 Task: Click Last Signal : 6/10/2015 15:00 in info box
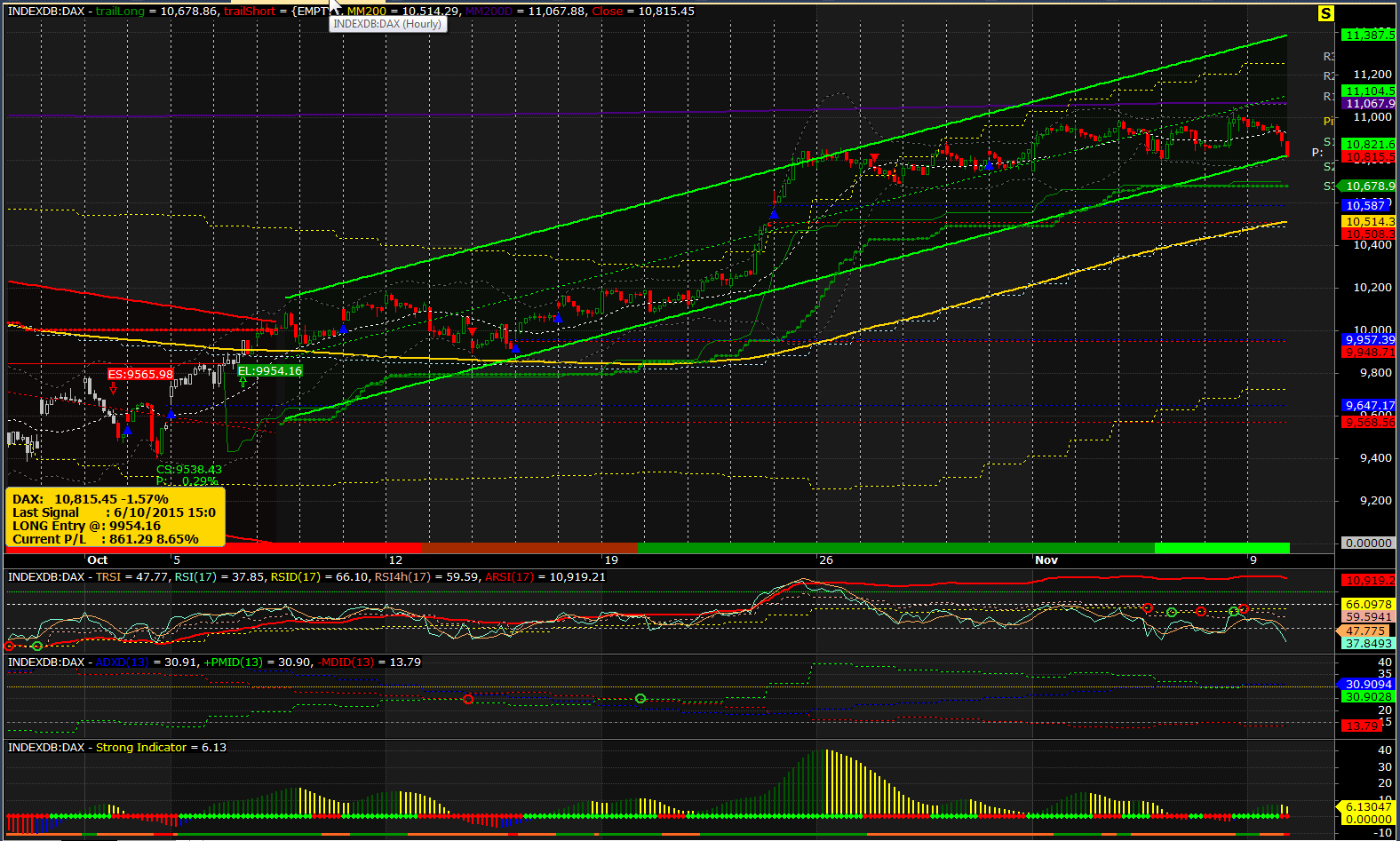click(114, 512)
